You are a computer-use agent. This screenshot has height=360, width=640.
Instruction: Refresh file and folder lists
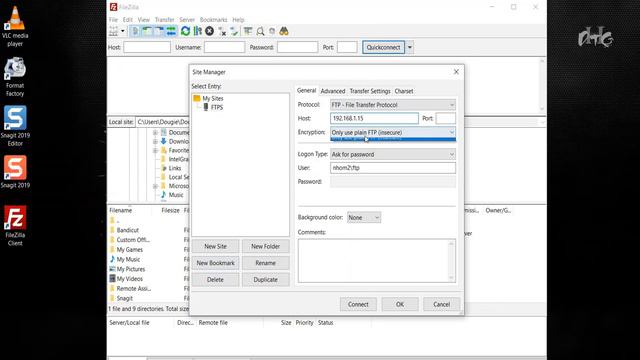[185, 31]
